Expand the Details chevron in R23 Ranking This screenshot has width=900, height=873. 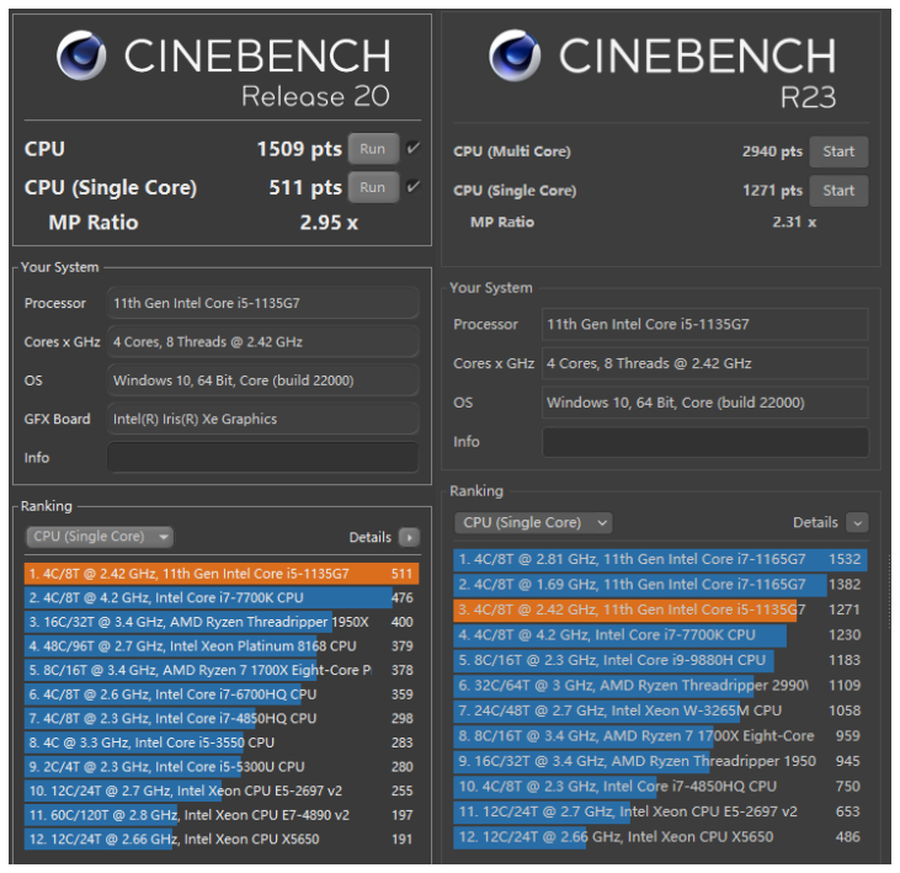tap(857, 522)
